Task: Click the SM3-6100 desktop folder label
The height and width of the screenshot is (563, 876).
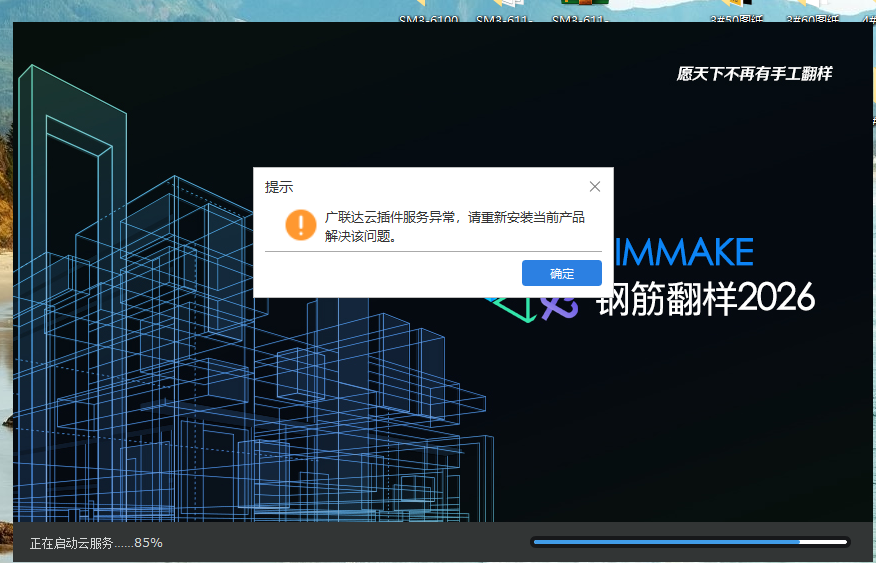Action: (429, 18)
